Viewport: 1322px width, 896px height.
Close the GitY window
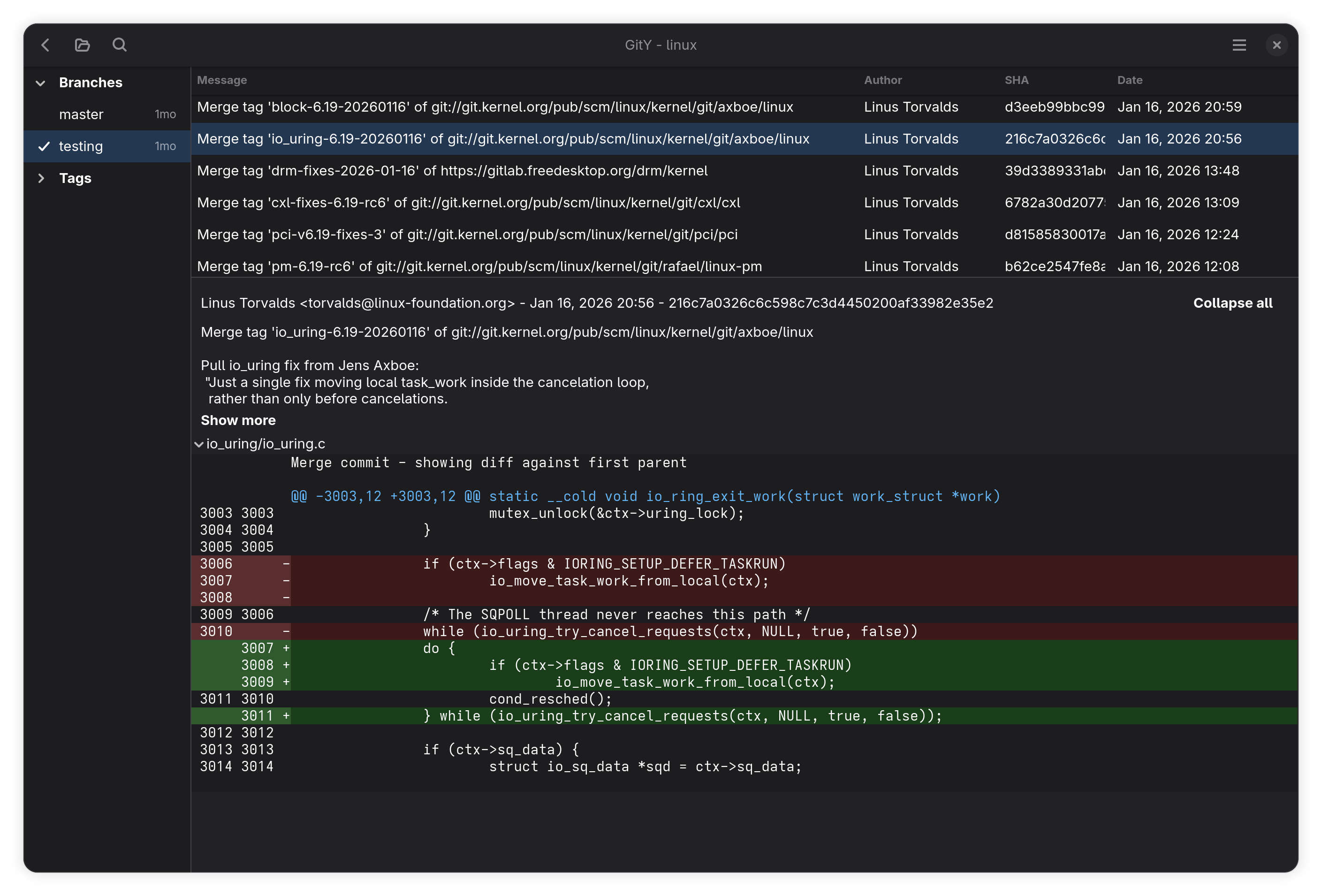point(1277,45)
